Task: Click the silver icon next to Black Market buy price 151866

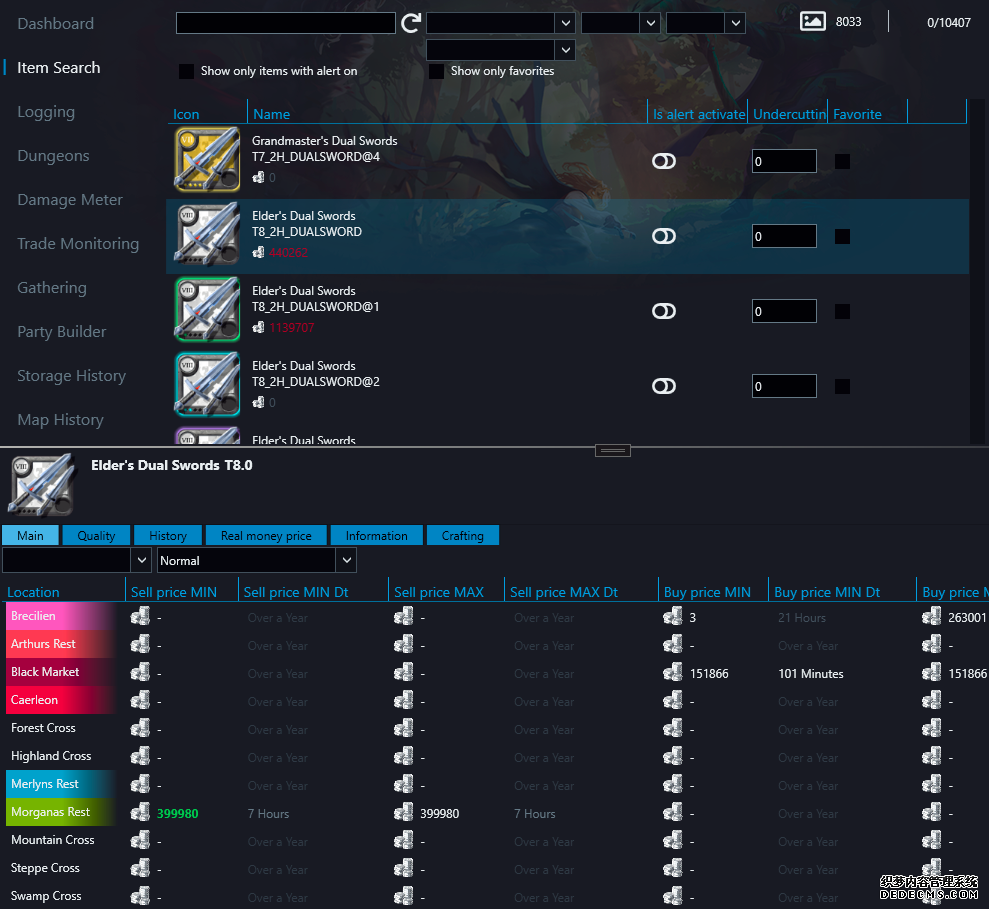Action: click(673, 673)
